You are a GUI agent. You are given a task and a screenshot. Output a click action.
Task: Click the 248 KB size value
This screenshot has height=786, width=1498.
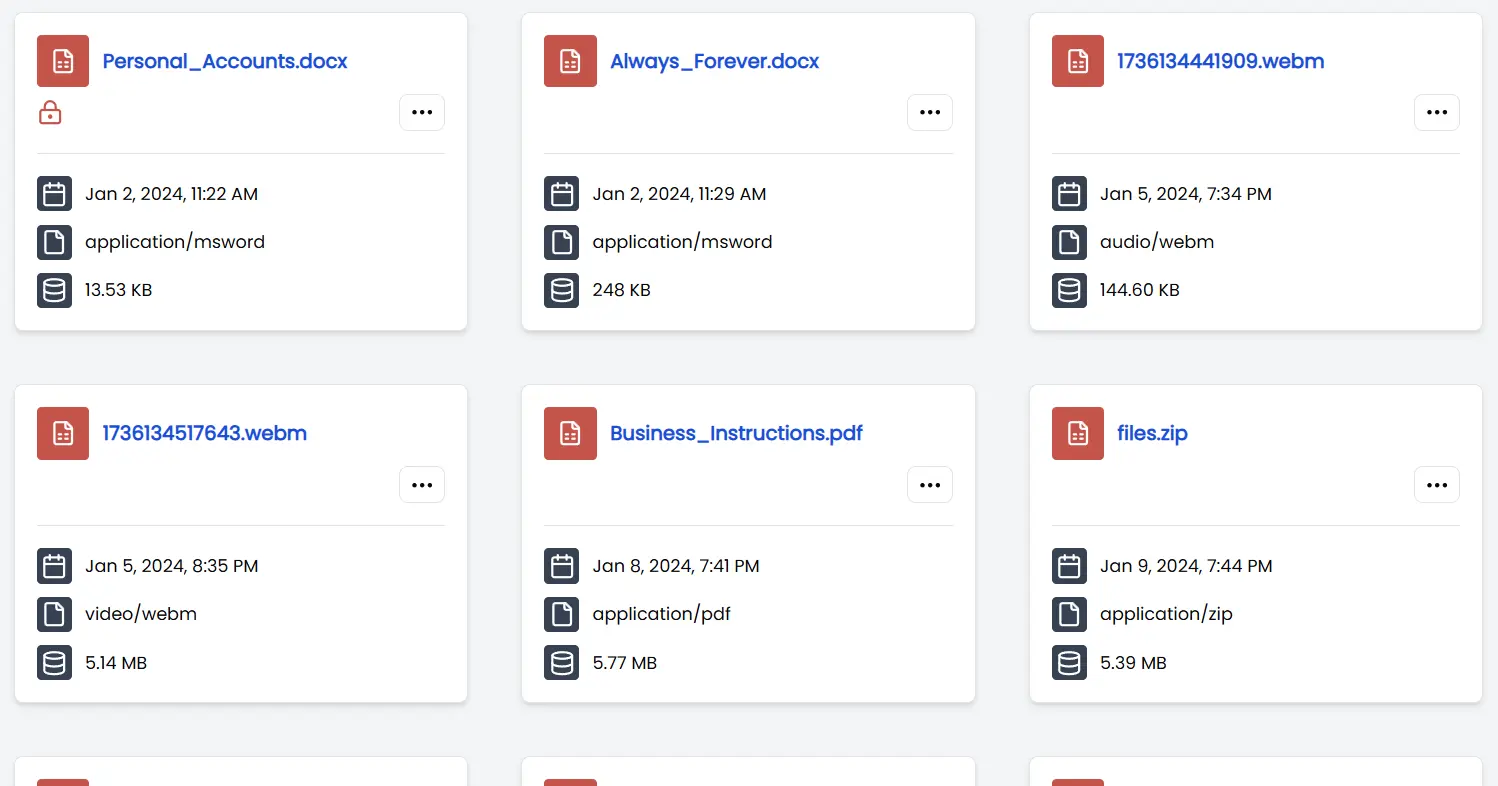pyautogui.click(x=621, y=290)
